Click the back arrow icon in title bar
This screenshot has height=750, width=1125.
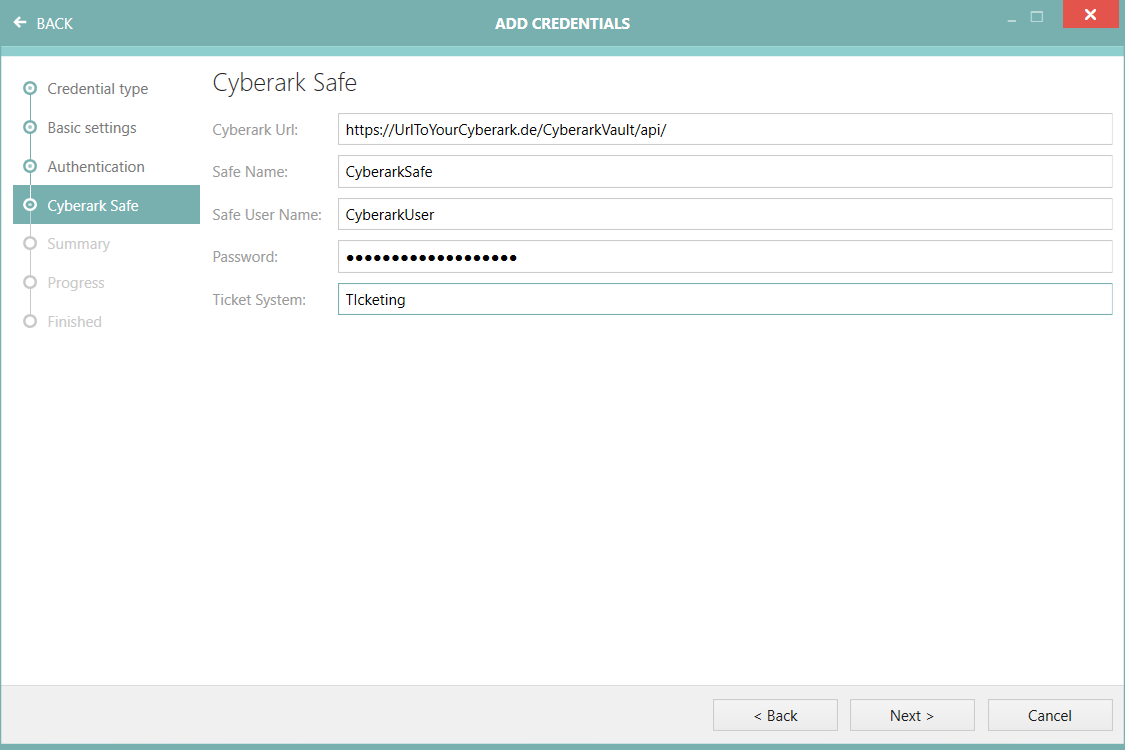(20, 23)
